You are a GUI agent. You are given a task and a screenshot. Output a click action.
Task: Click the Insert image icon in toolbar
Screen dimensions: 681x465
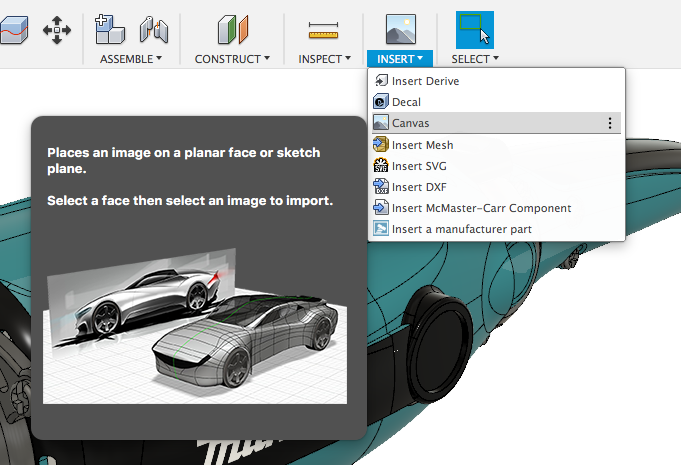coord(400,28)
